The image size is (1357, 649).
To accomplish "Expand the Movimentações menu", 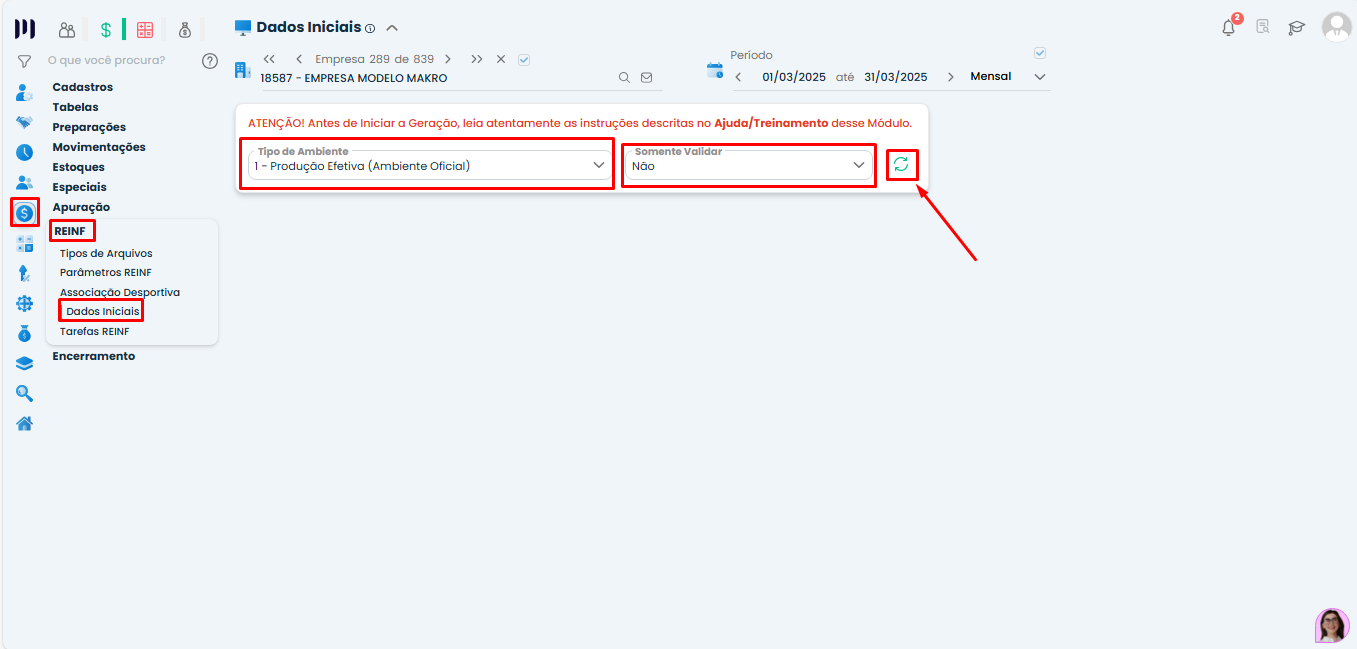I will pyautogui.click(x=99, y=147).
